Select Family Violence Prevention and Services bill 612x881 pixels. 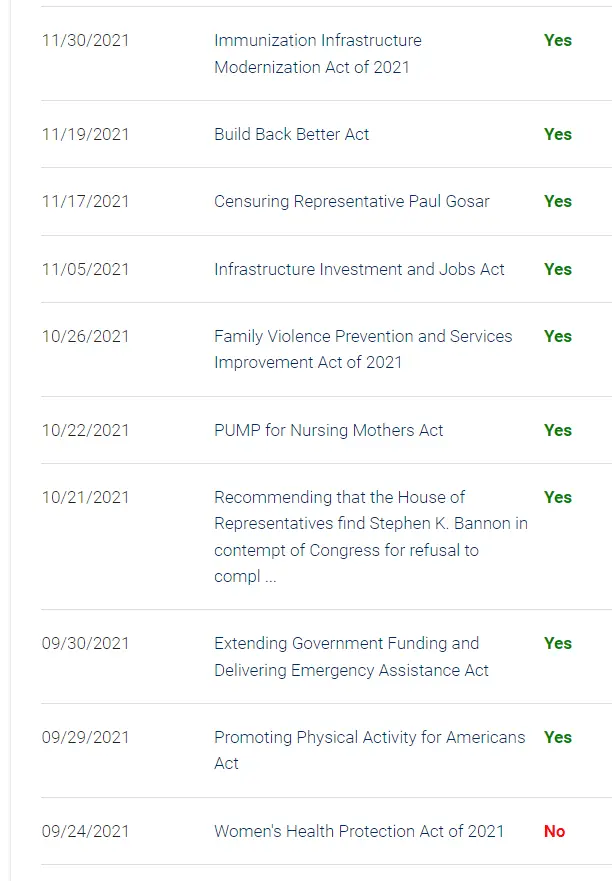(x=363, y=349)
